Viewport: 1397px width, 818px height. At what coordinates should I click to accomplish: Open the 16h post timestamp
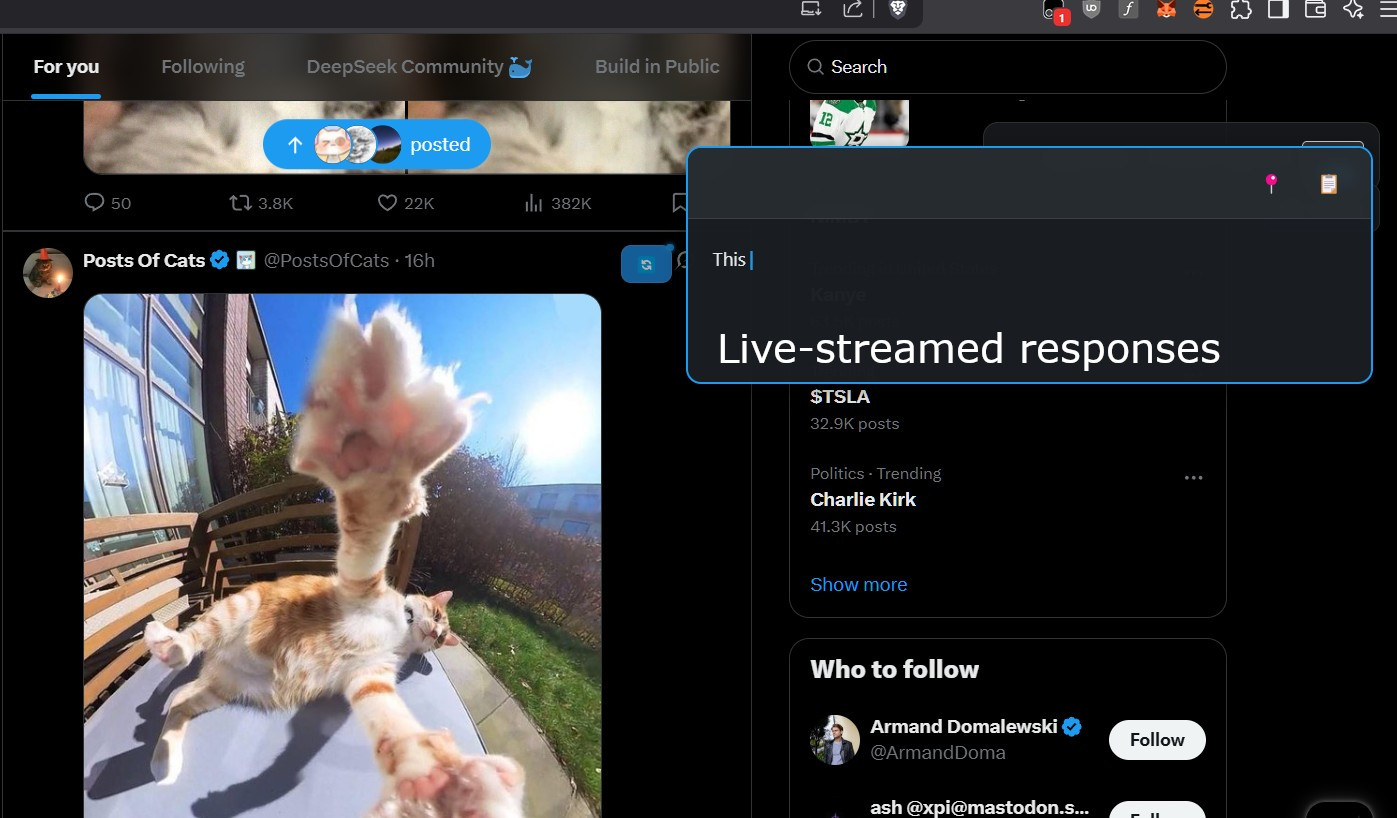coord(420,260)
